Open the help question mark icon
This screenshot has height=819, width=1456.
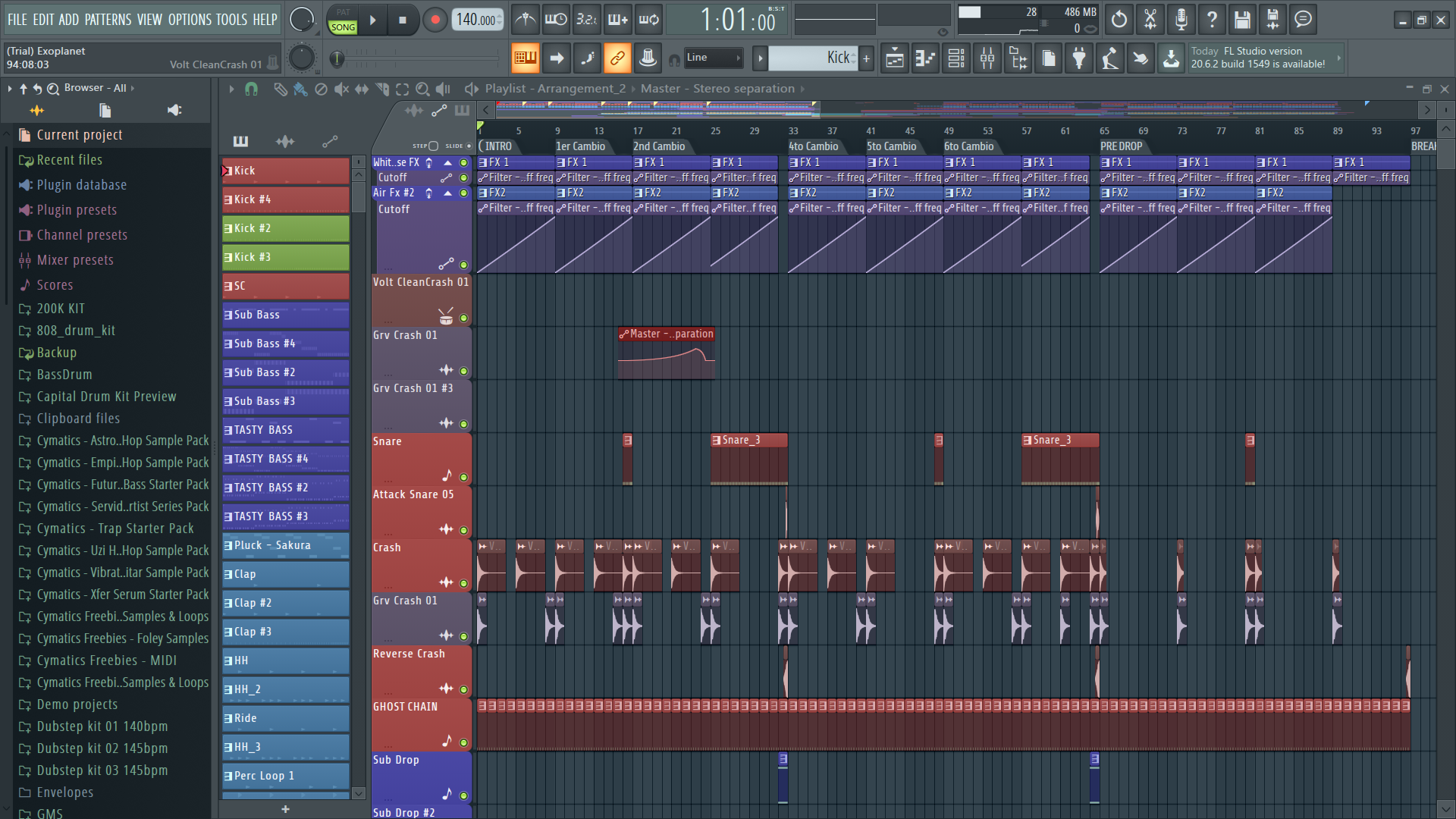coord(1212,20)
